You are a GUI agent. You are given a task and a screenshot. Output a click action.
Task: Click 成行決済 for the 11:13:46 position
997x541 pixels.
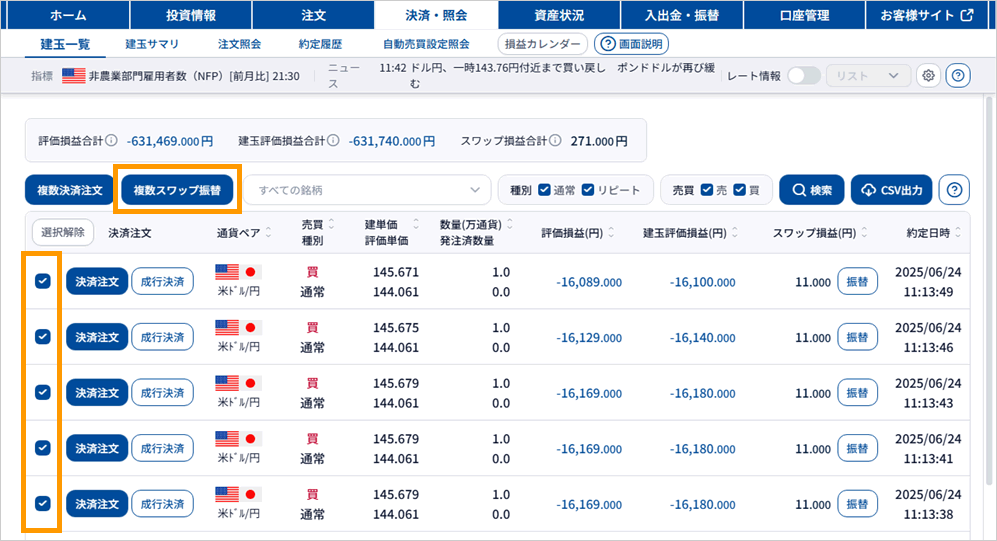[162, 337]
